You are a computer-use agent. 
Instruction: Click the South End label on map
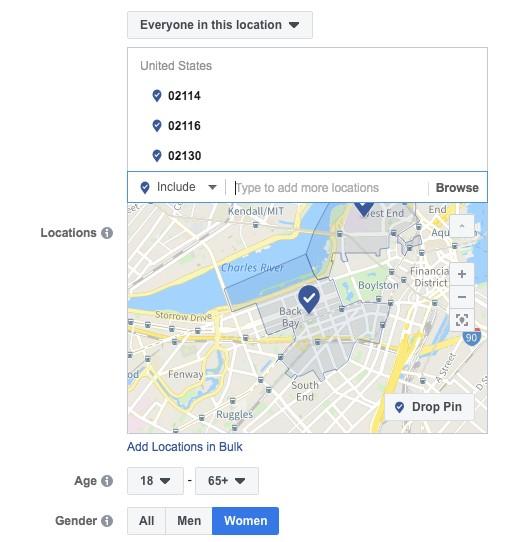[x=305, y=391]
